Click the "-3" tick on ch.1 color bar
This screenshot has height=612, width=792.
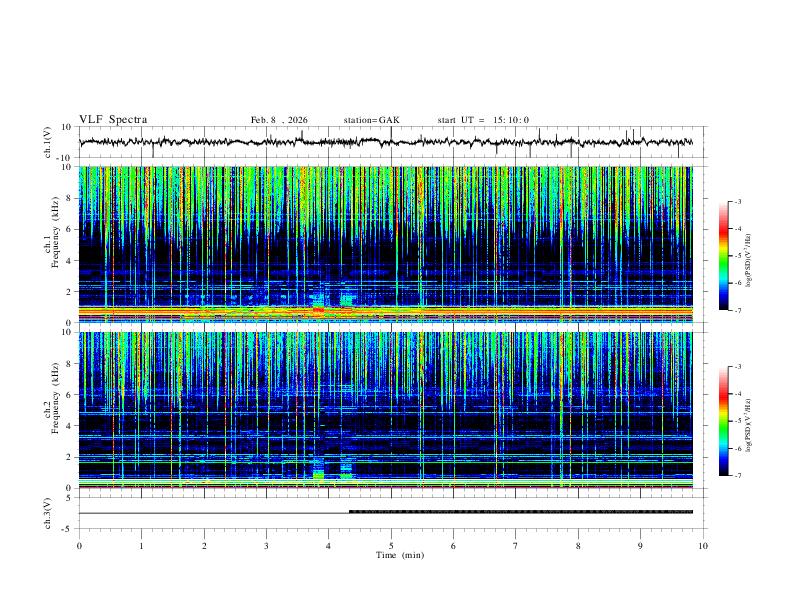737,201
